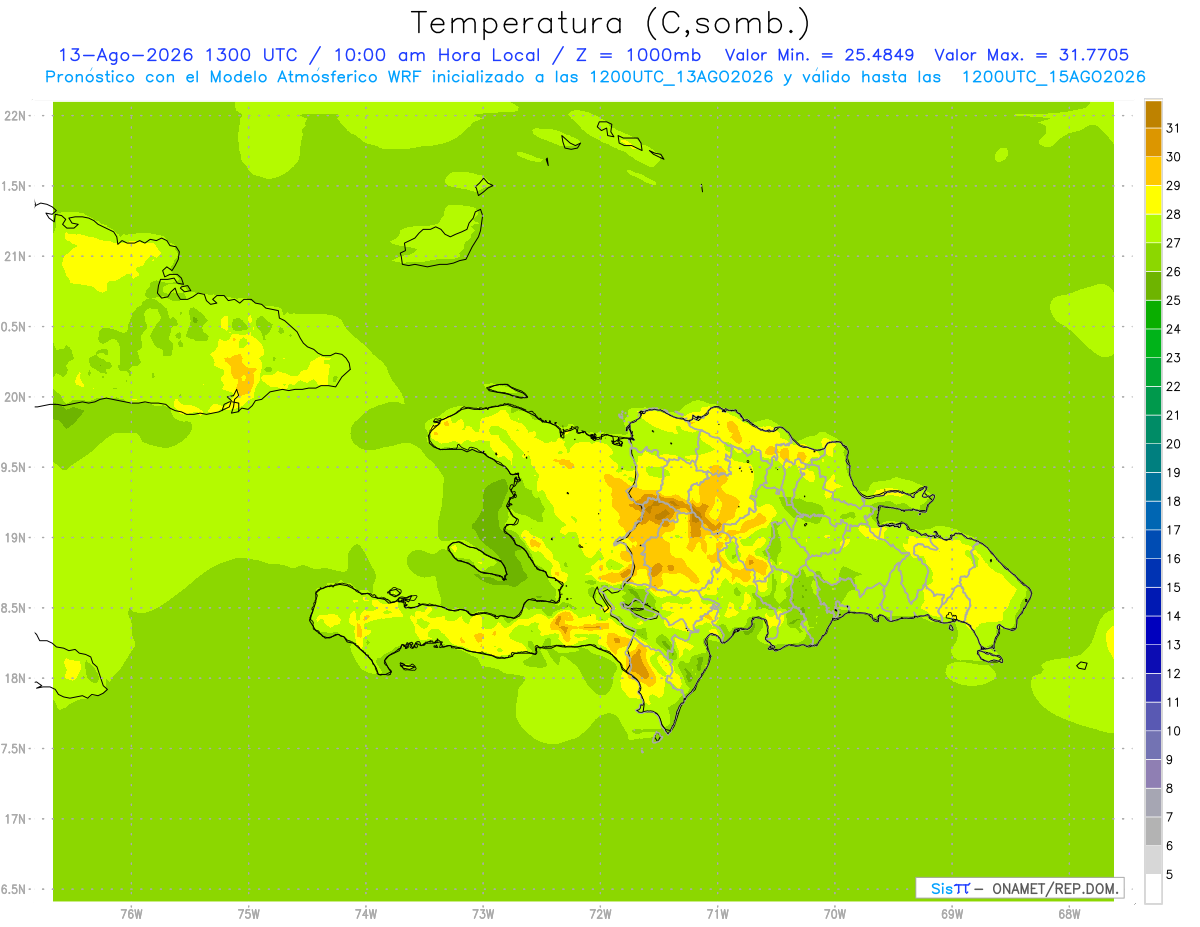The image size is (1200, 927).
Task: Select the green swatch between 26 and 27
Action: (1153, 258)
